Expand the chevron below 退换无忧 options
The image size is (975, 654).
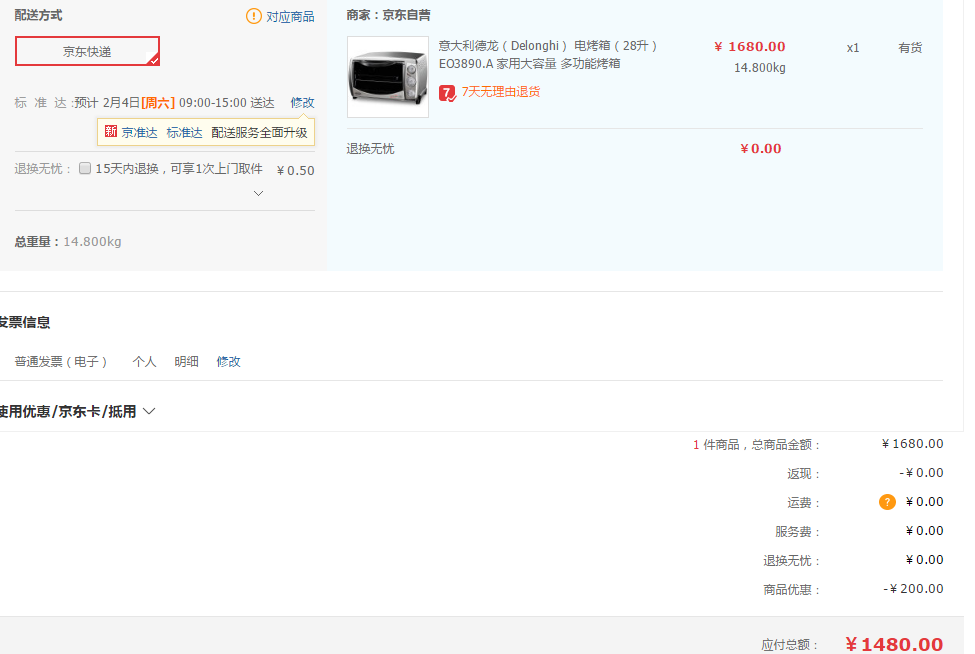pos(259,193)
